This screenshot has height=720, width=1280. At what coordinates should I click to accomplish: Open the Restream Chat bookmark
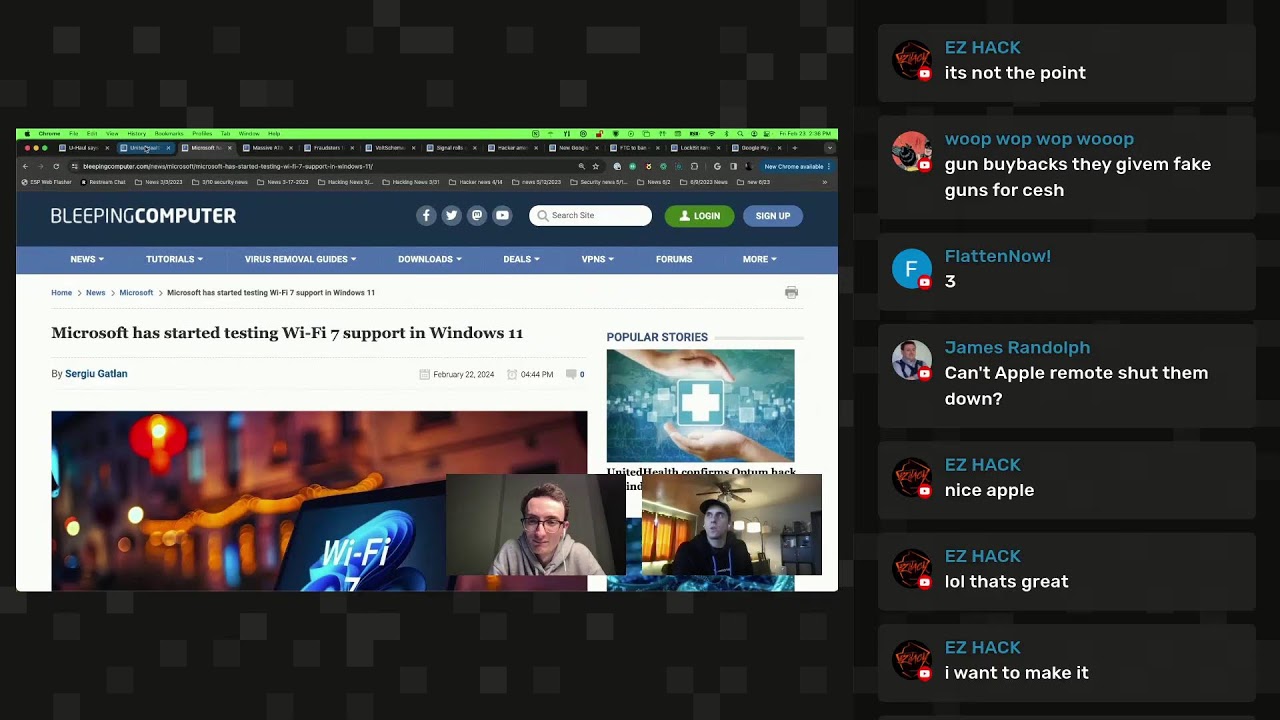pos(103,182)
